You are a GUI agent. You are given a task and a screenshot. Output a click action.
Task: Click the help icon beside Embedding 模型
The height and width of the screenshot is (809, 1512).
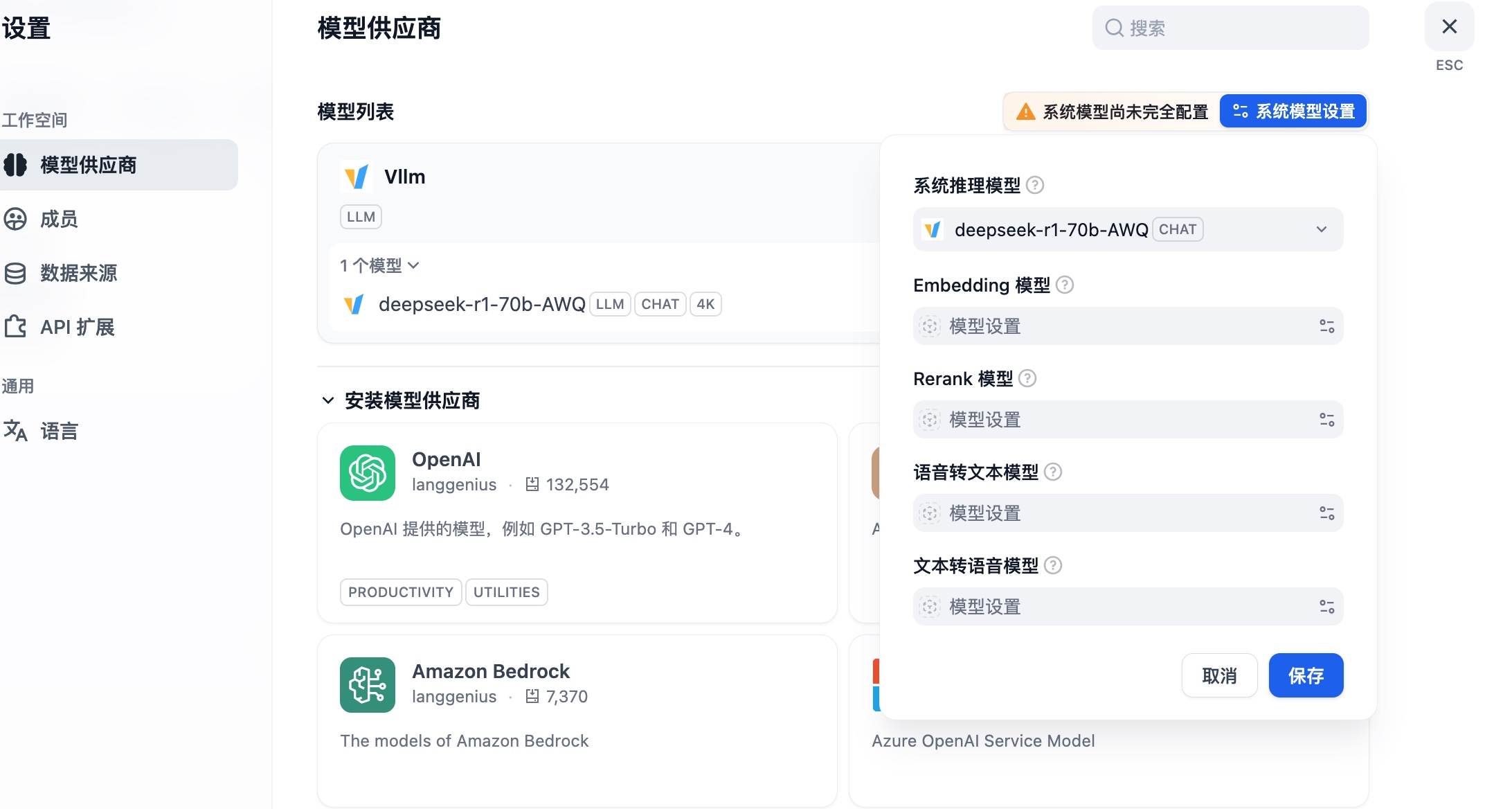(1065, 285)
